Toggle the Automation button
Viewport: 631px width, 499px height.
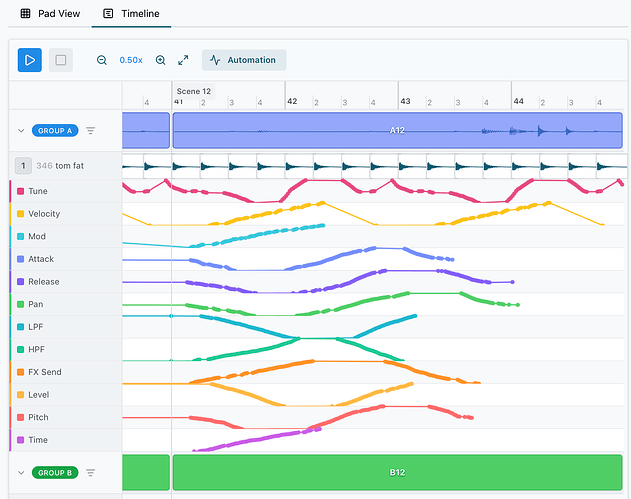(x=244, y=60)
